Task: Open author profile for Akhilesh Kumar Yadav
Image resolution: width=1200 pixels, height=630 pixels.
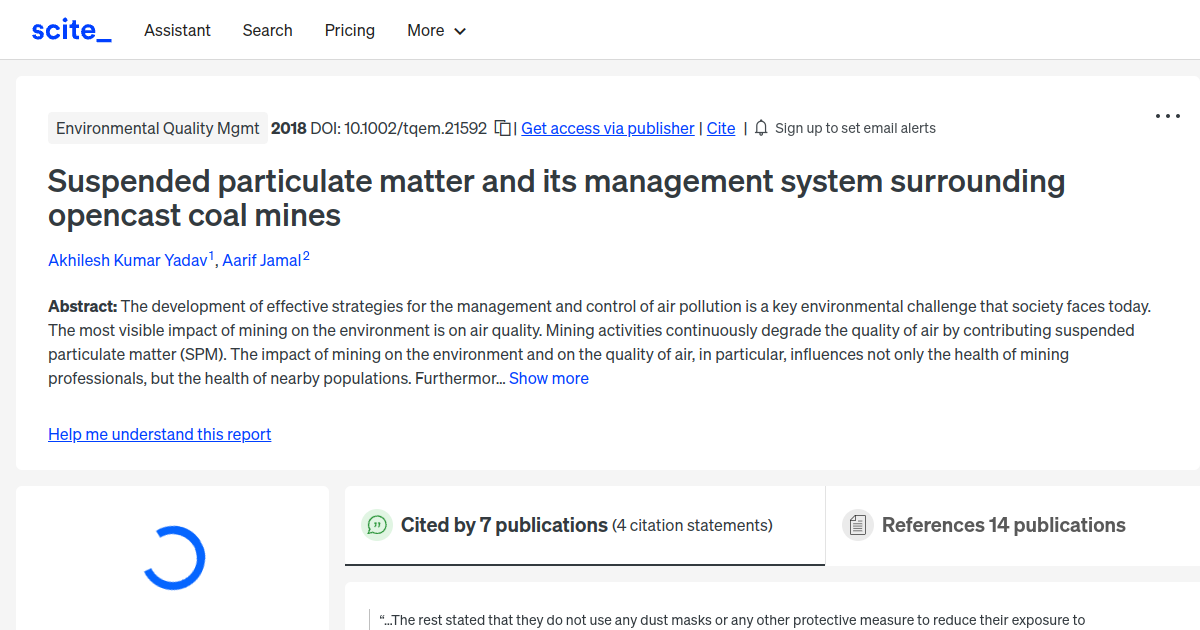Action: [128, 260]
